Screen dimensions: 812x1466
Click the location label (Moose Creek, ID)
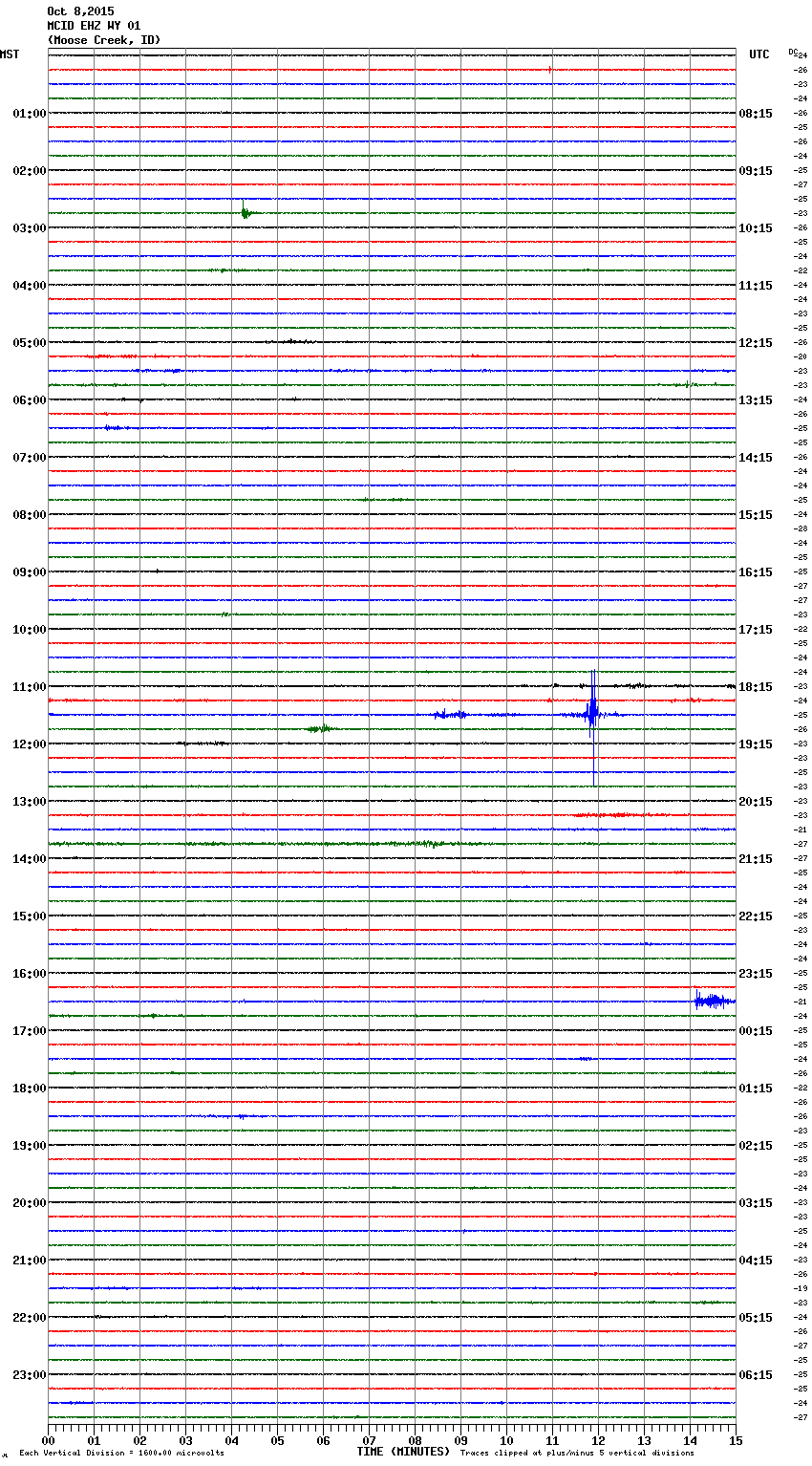[104, 40]
